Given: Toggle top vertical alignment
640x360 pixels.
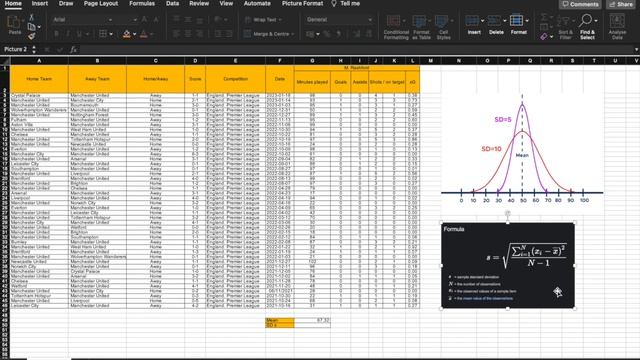Looking at the screenshot, I should coord(176,19).
